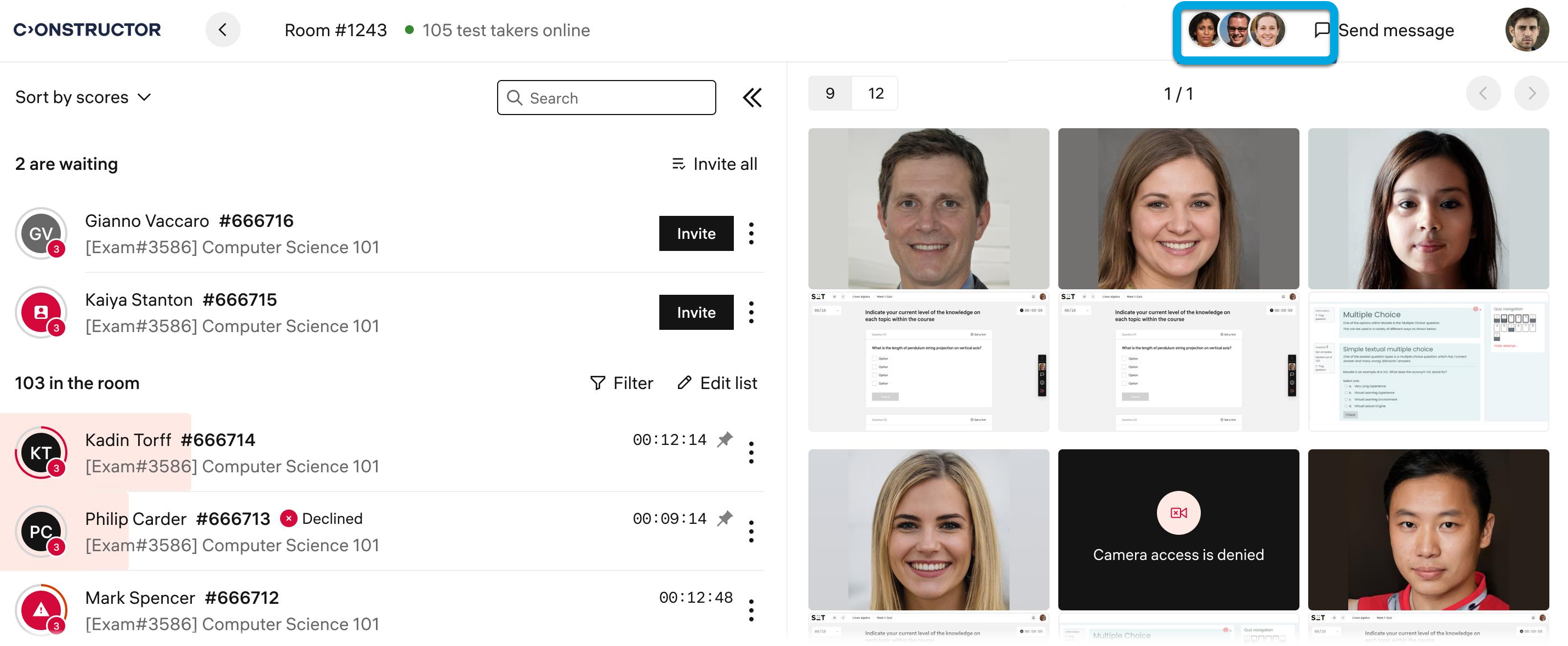
Task: Open the Camera access is denied tile
Action: click(1178, 529)
